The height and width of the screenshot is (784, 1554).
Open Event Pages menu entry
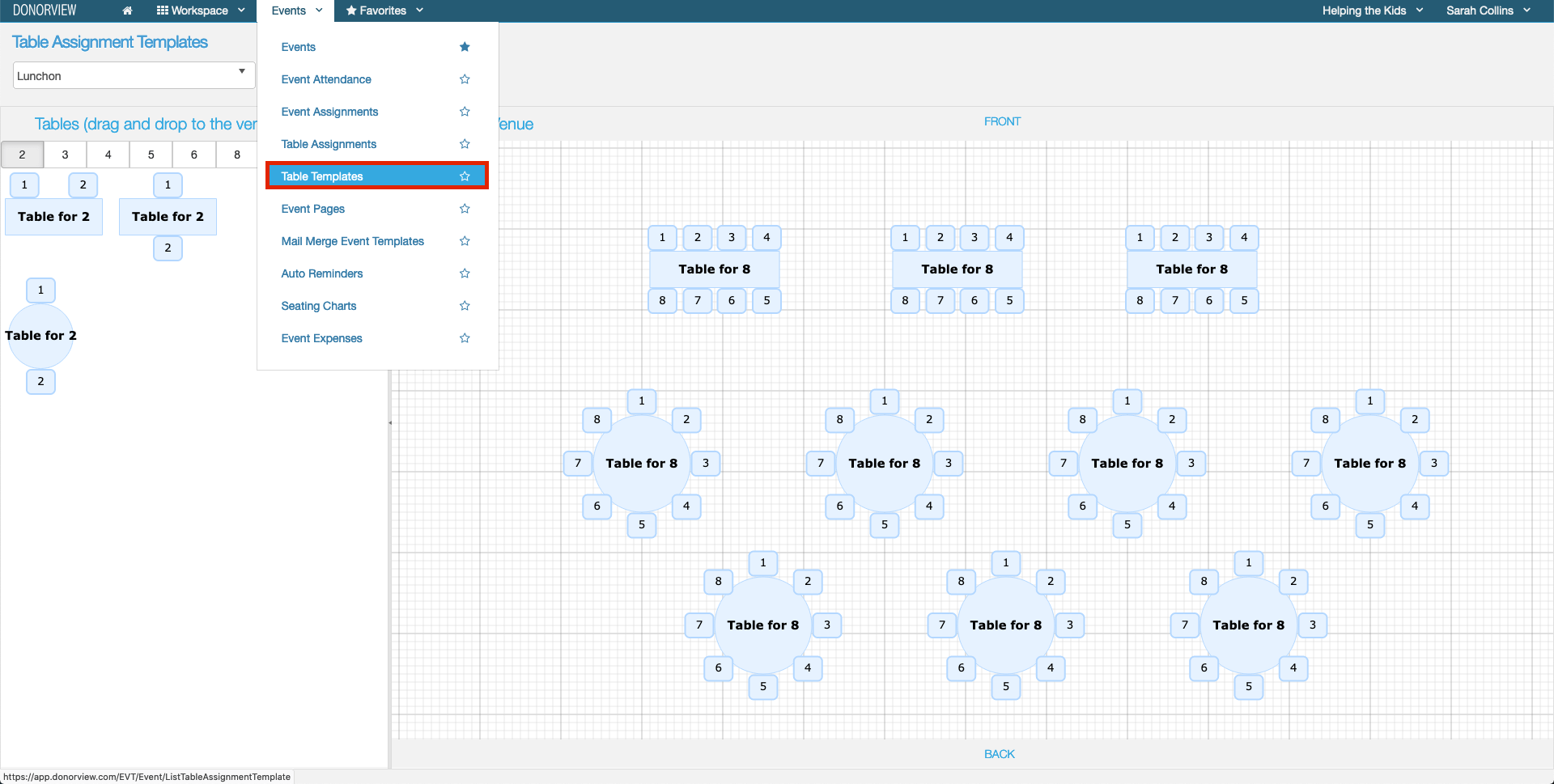coord(312,209)
